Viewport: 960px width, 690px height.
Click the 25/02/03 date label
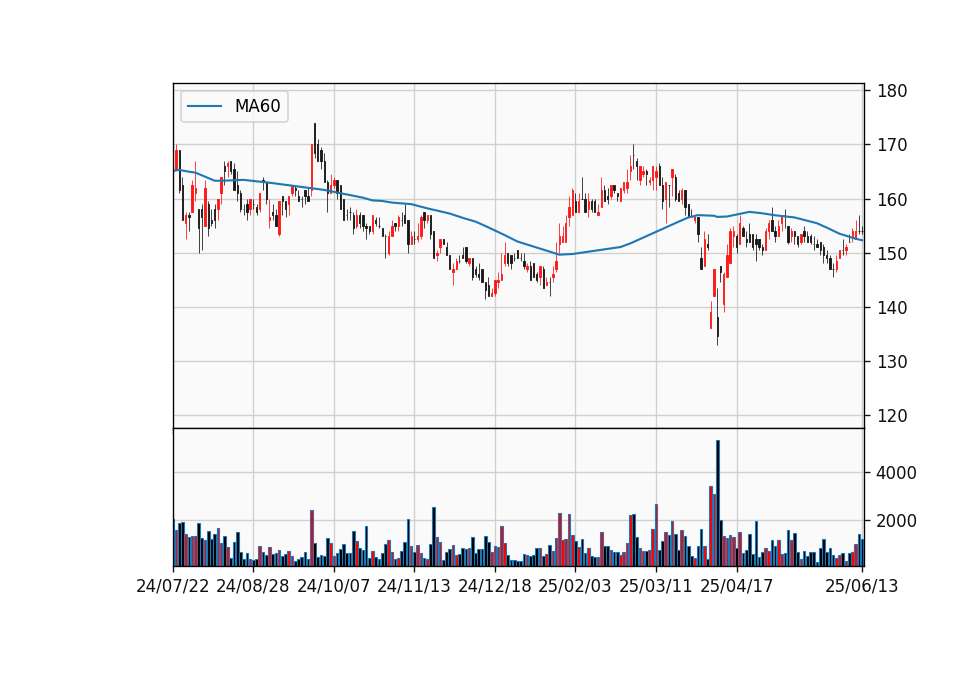tap(575, 586)
